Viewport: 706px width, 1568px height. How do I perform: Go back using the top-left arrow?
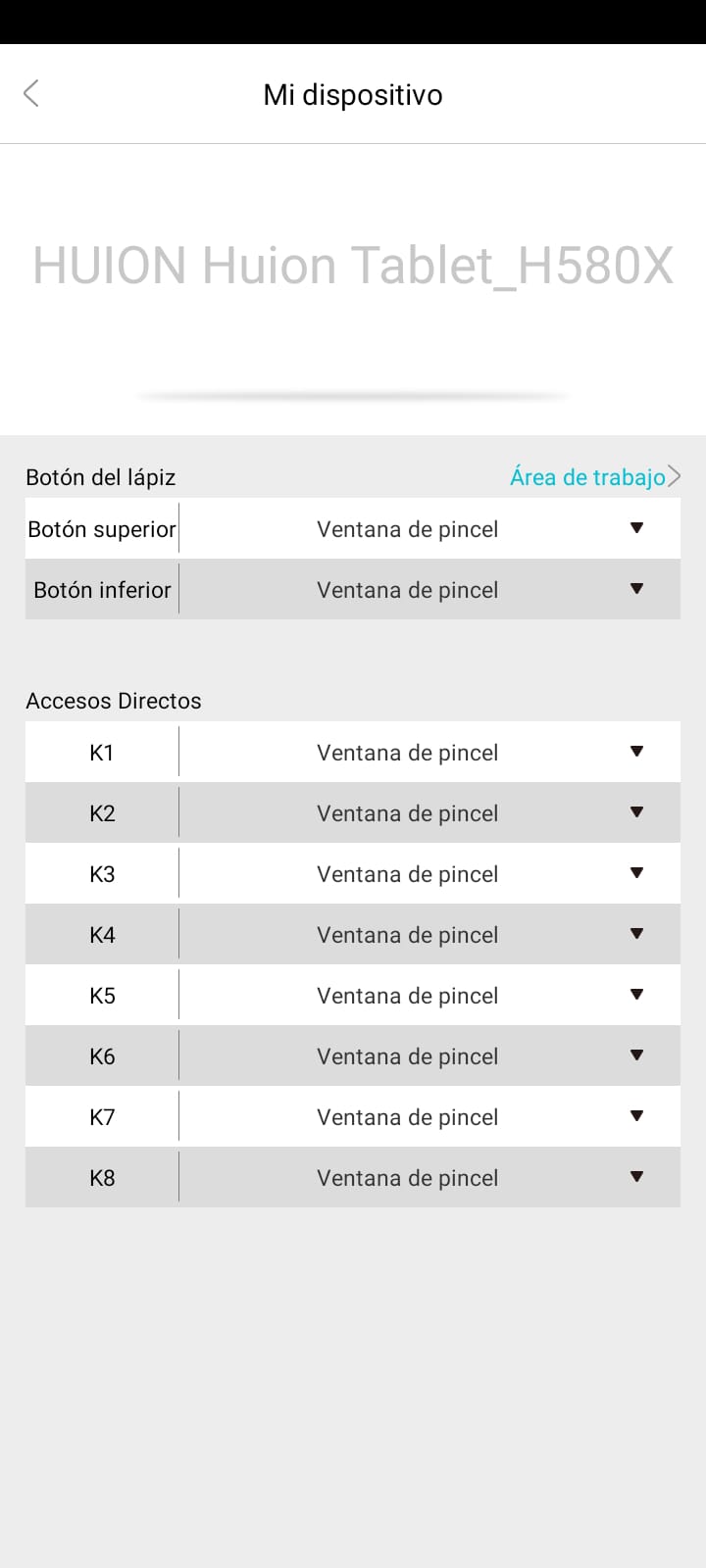[30, 94]
